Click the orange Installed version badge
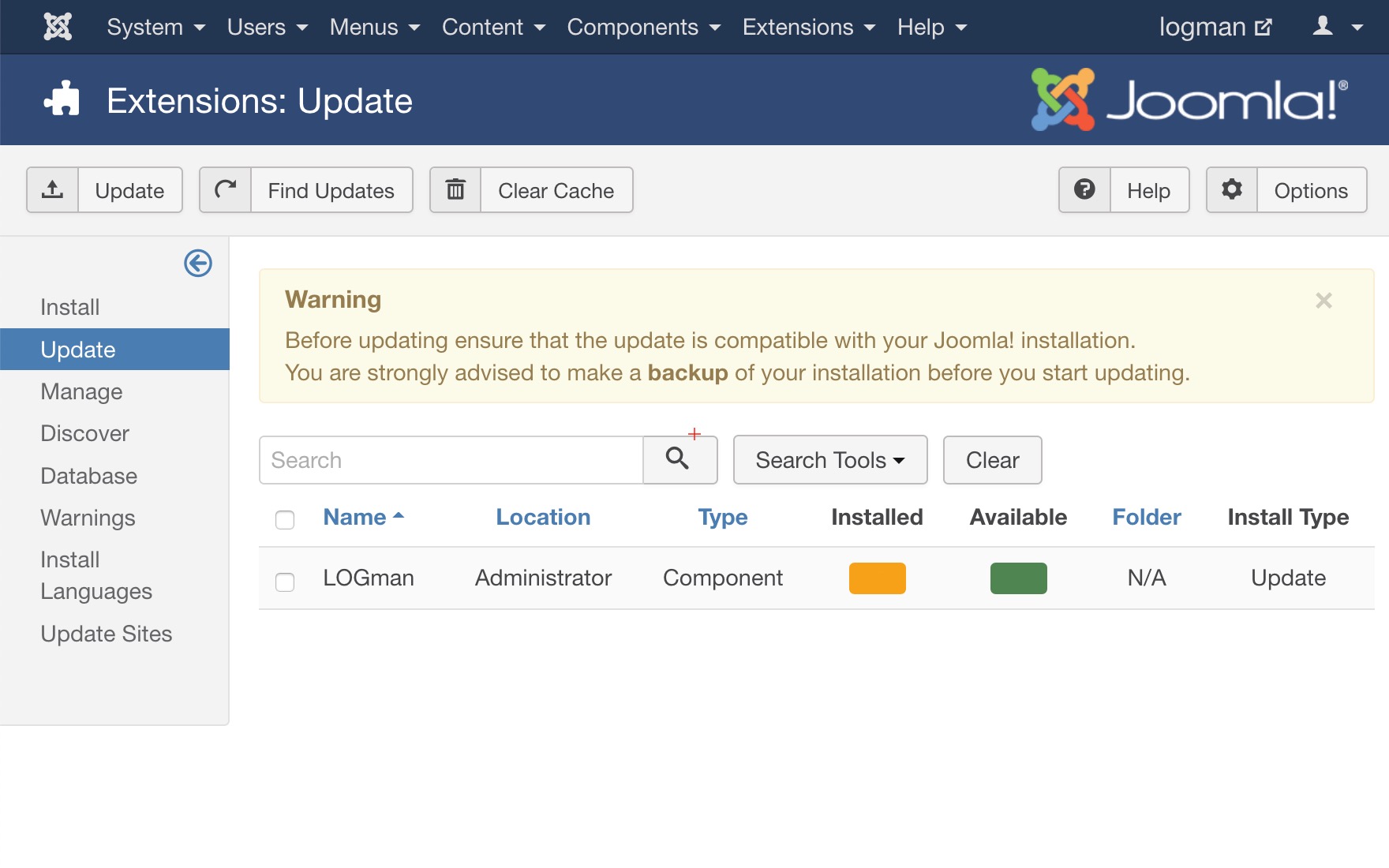1389x868 pixels. pos(877,578)
